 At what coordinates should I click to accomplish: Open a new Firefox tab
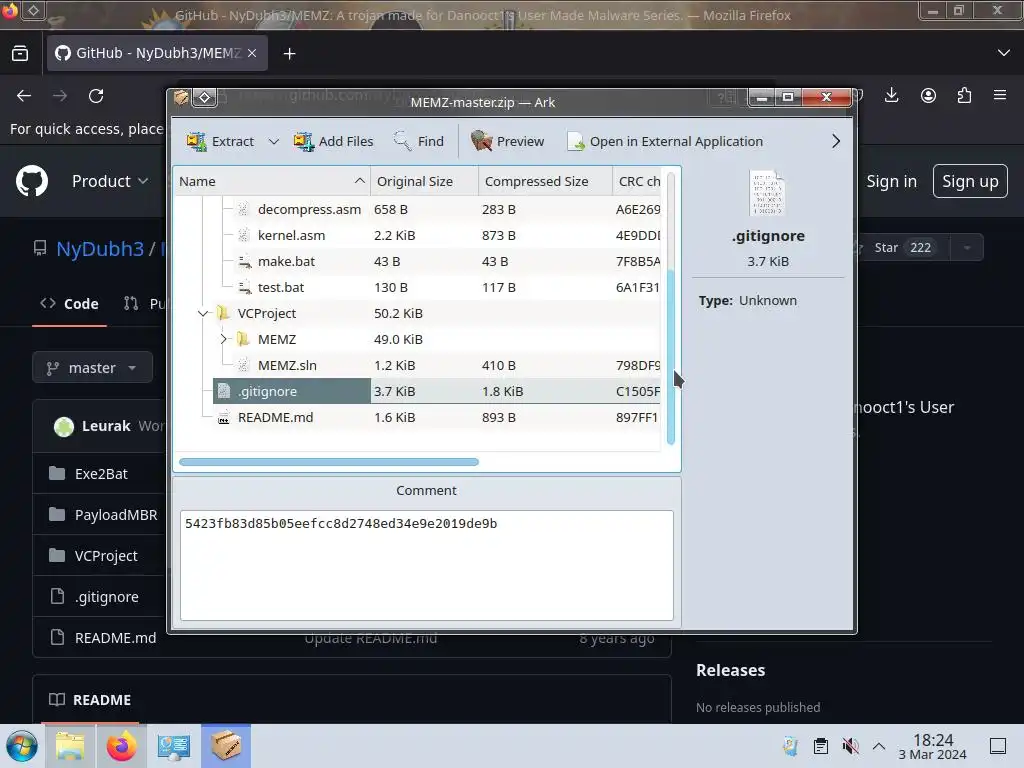289,54
